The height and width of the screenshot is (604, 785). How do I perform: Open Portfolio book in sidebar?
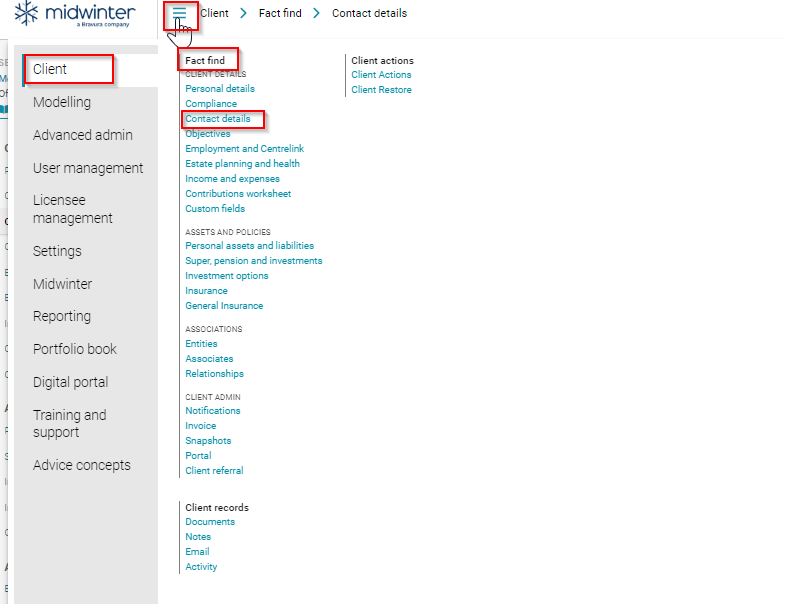(75, 349)
